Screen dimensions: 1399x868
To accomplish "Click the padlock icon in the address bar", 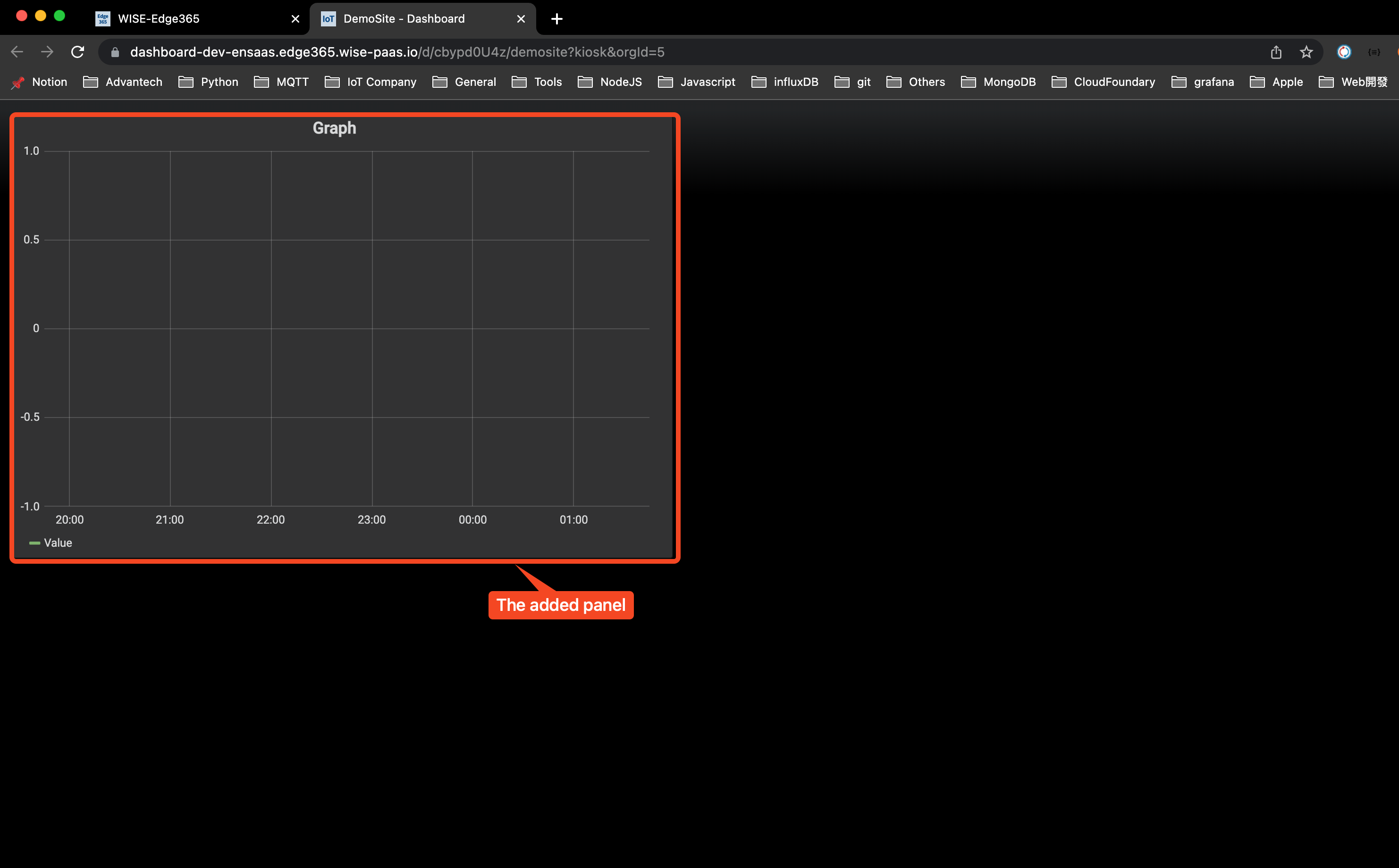I will click(115, 52).
